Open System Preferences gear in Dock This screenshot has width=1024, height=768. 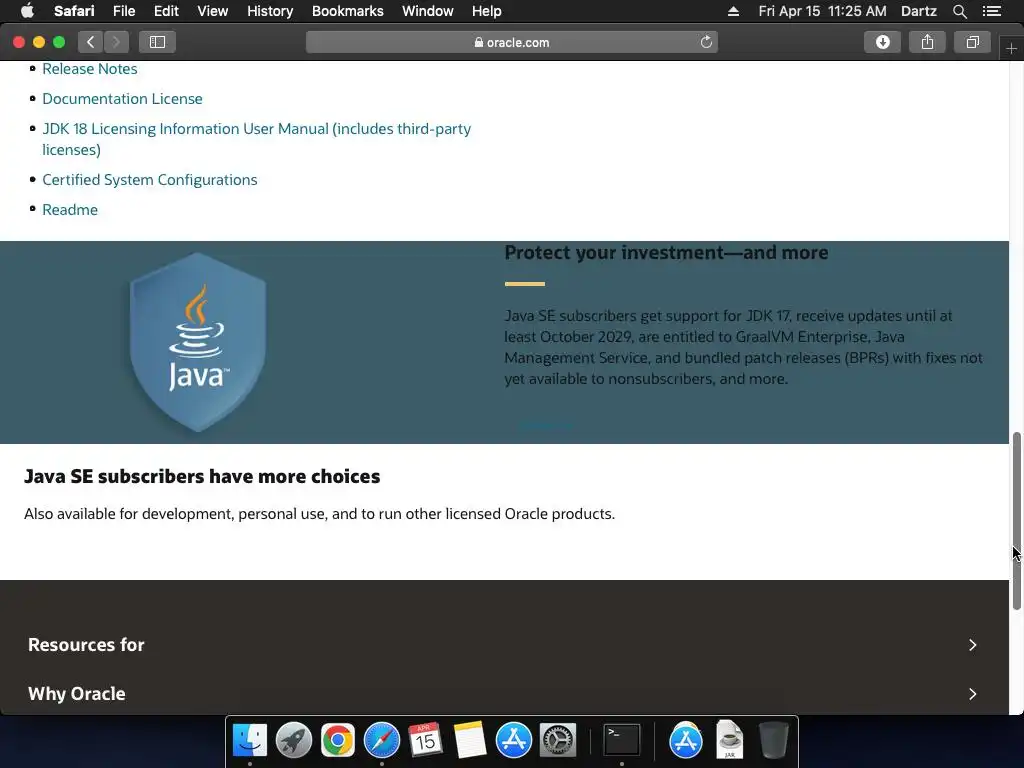tap(558, 740)
